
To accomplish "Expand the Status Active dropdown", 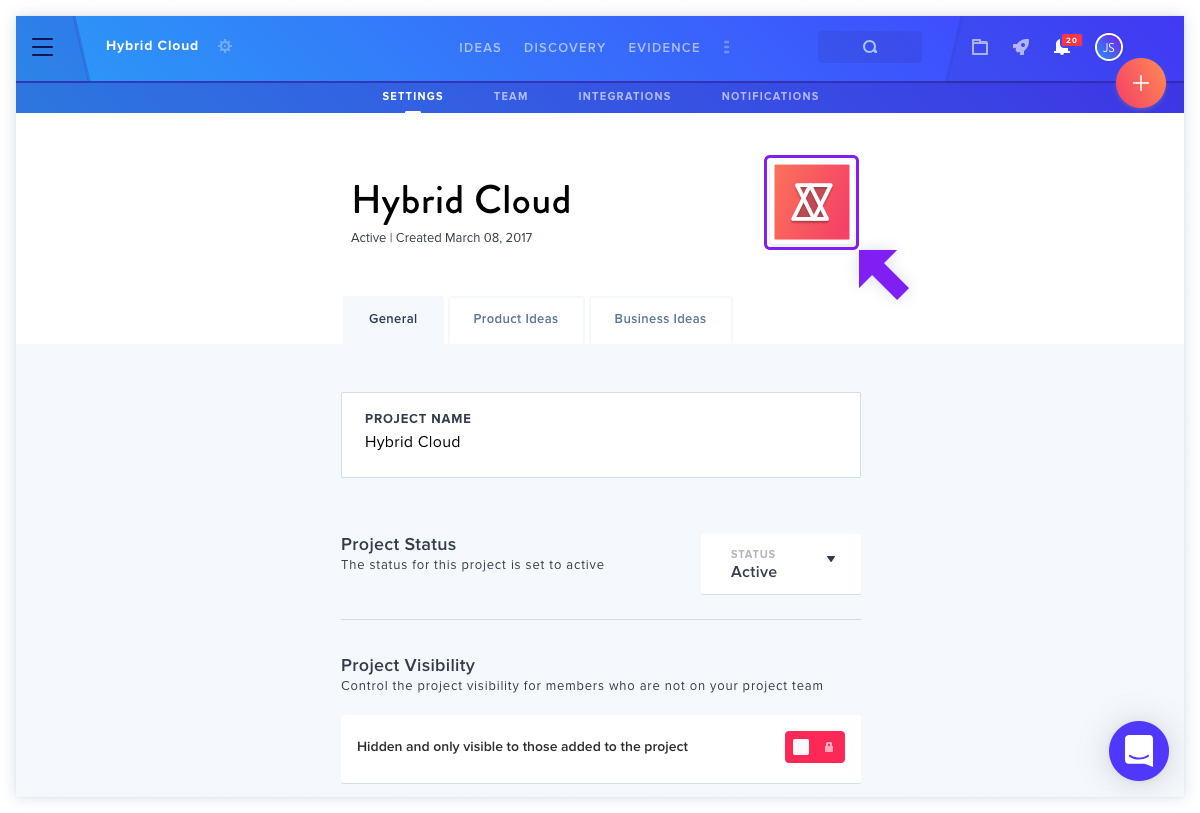I will pyautogui.click(x=781, y=564).
